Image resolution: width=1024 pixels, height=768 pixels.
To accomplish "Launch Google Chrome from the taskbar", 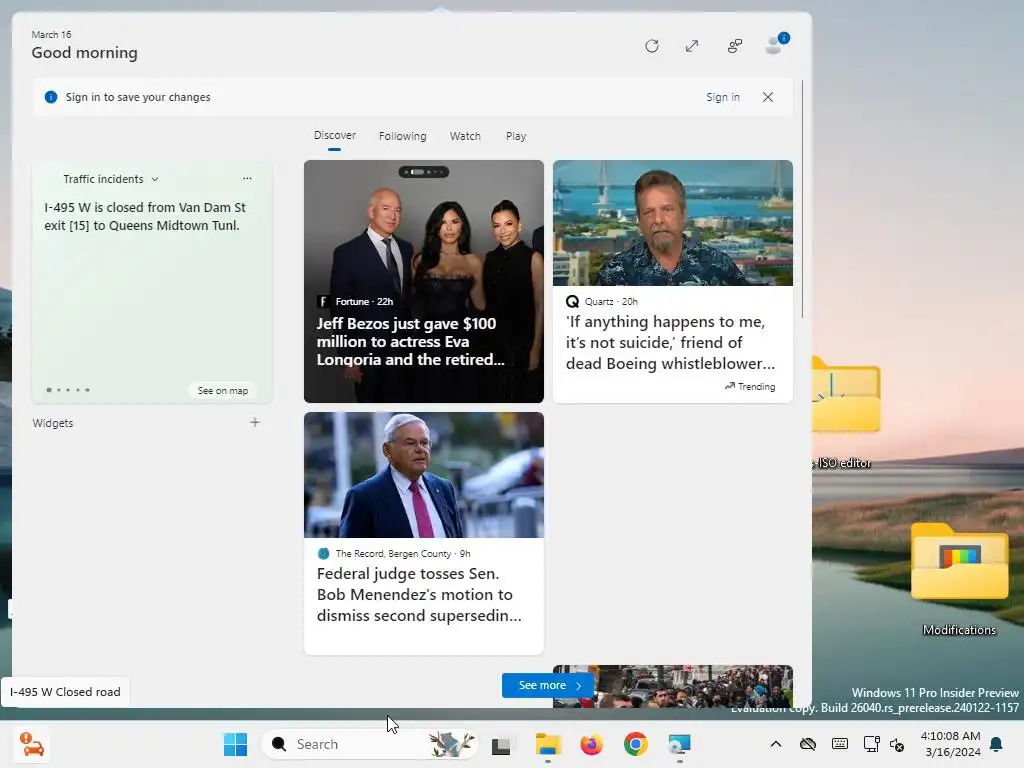I will (635, 744).
